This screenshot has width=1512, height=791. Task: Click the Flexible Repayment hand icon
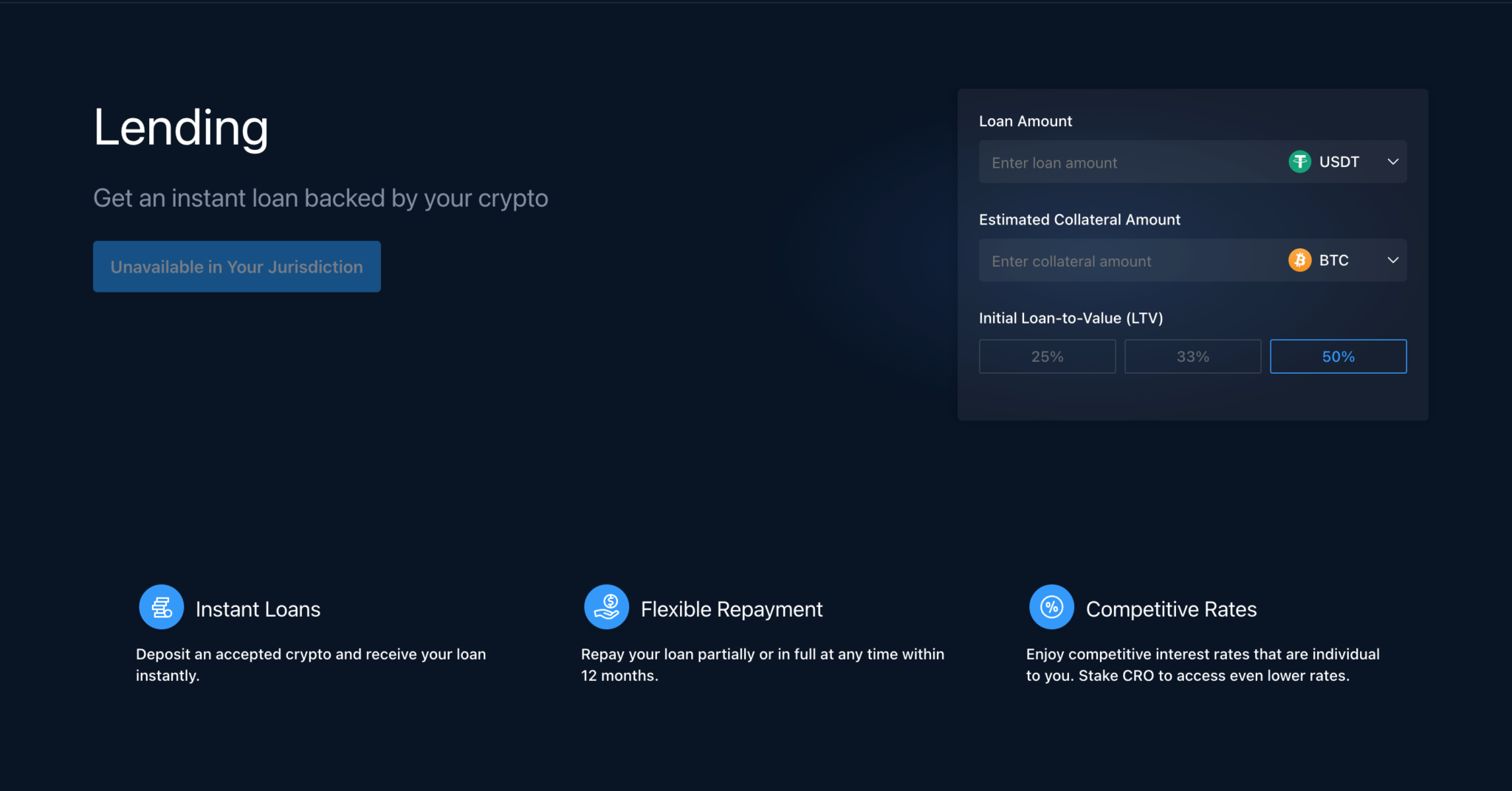point(607,607)
